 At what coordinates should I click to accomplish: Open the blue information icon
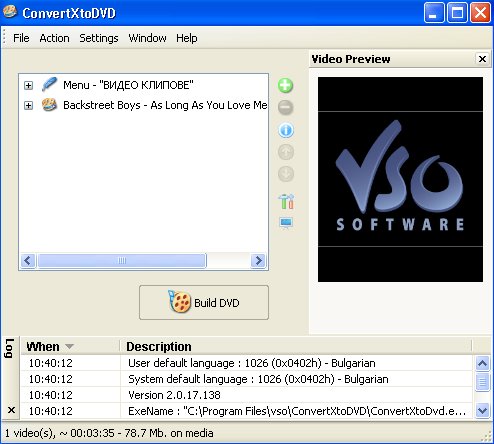click(286, 130)
